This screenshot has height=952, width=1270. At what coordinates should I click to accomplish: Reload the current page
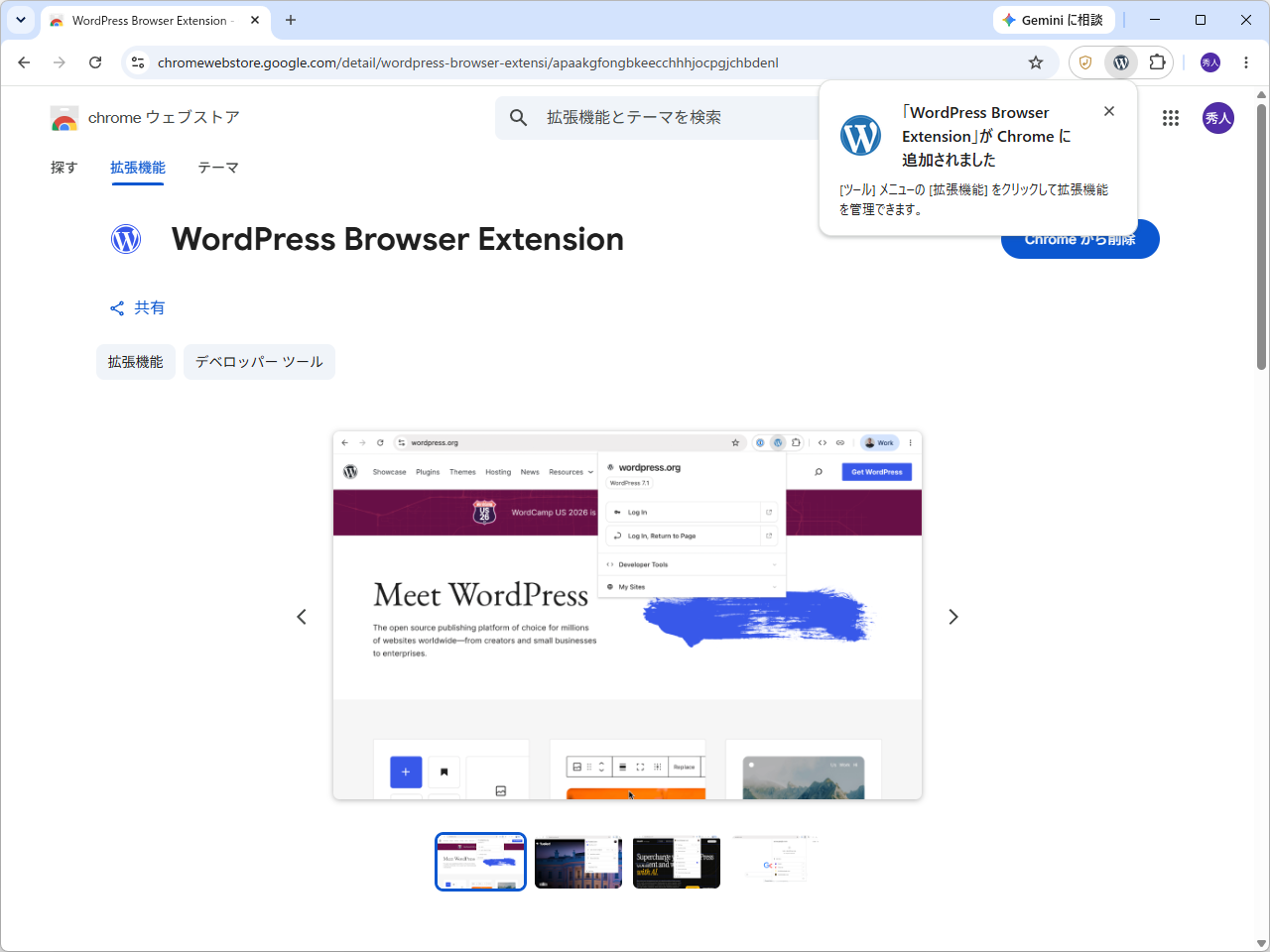(x=95, y=62)
